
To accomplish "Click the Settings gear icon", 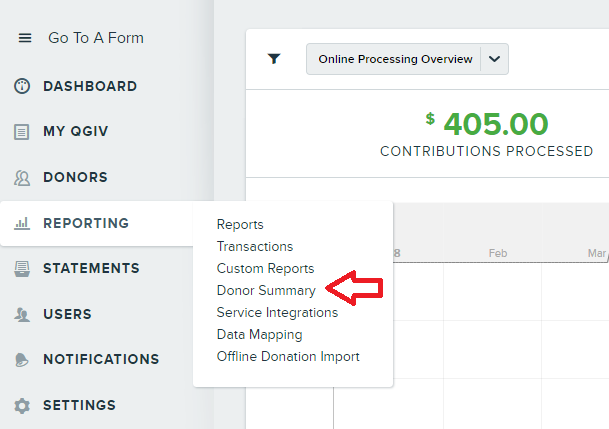I will coord(22,406).
